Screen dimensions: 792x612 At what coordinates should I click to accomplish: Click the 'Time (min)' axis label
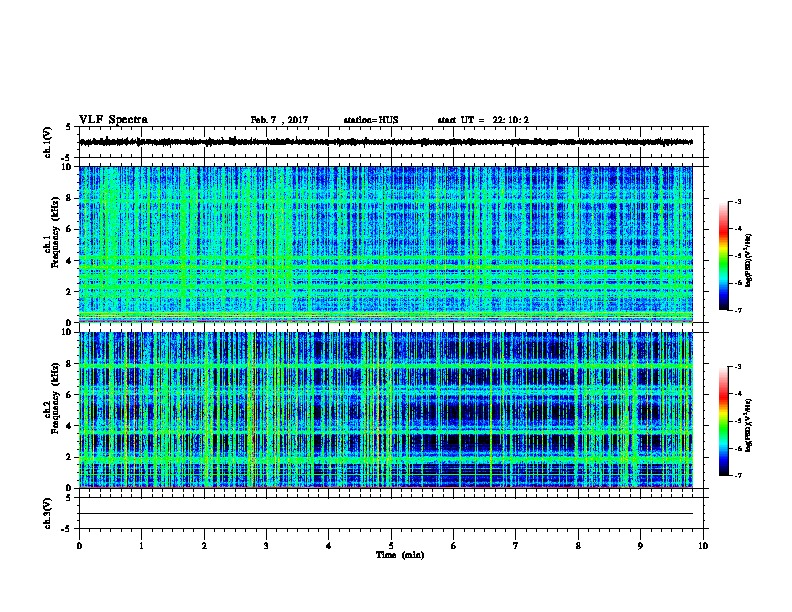pyautogui.click(x=400, y=555)
